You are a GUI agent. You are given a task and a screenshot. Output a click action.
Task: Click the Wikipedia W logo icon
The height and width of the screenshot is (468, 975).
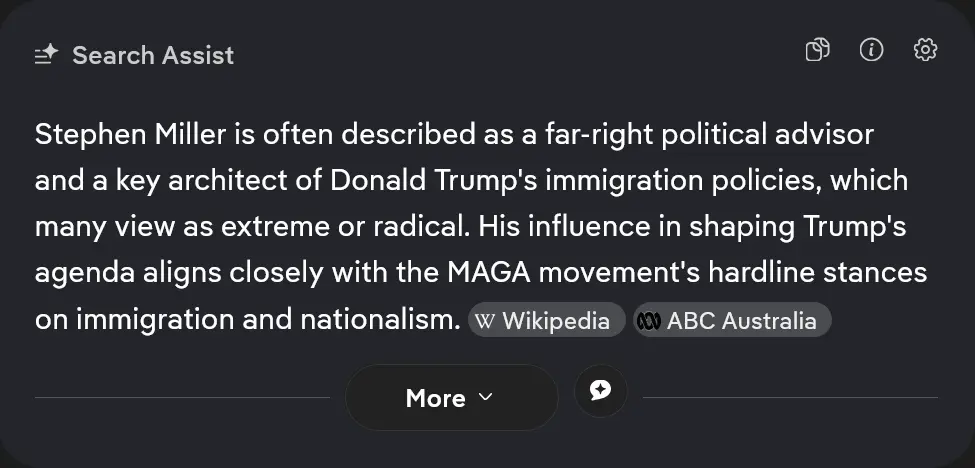(x=485, y=321)
